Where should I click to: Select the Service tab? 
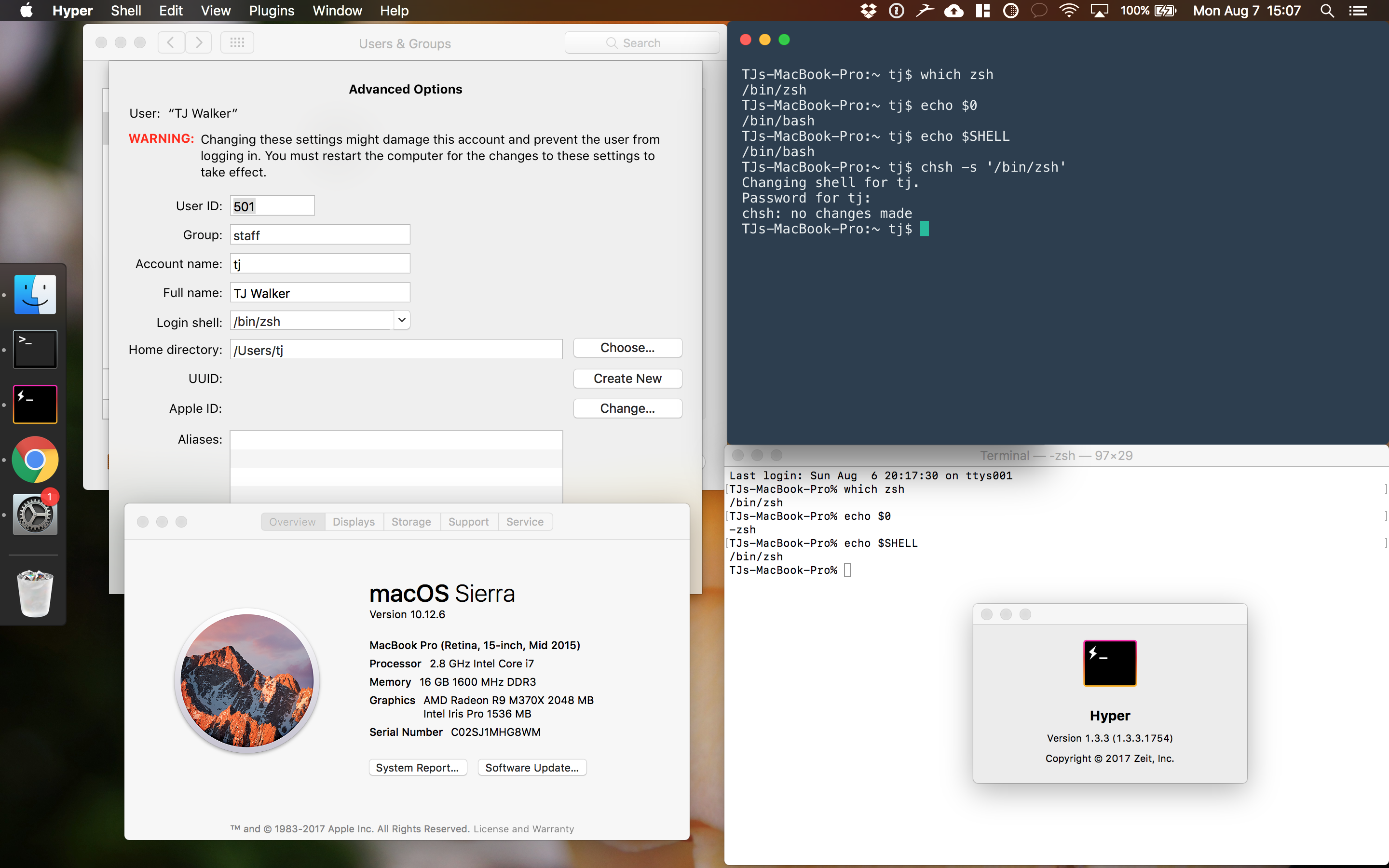(x=525, y=521)
